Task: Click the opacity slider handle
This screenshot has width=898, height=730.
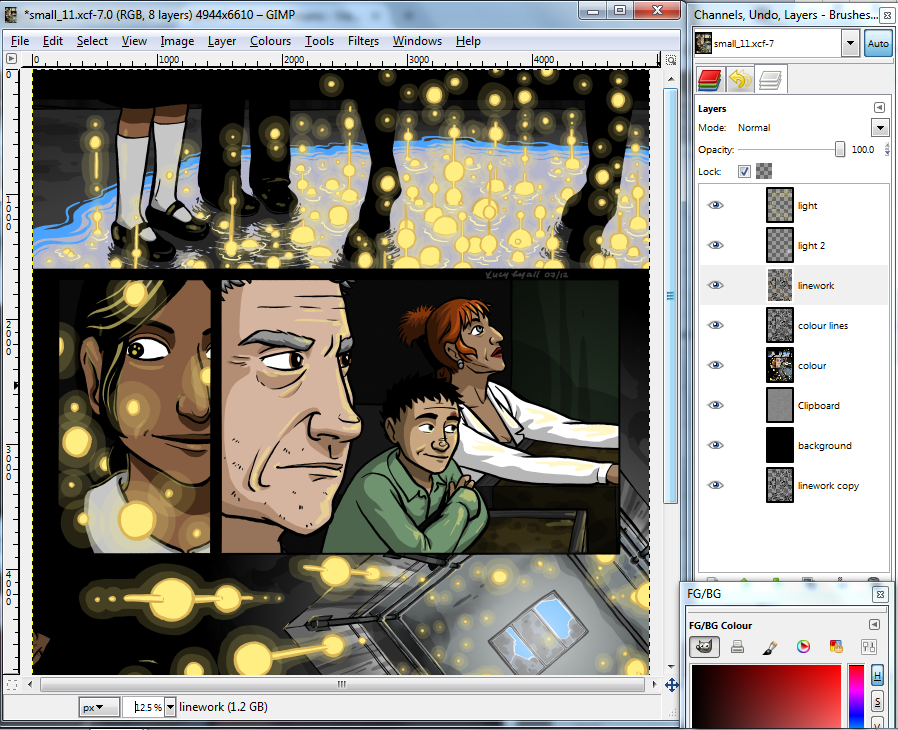Action: click(x=840, y=149)
